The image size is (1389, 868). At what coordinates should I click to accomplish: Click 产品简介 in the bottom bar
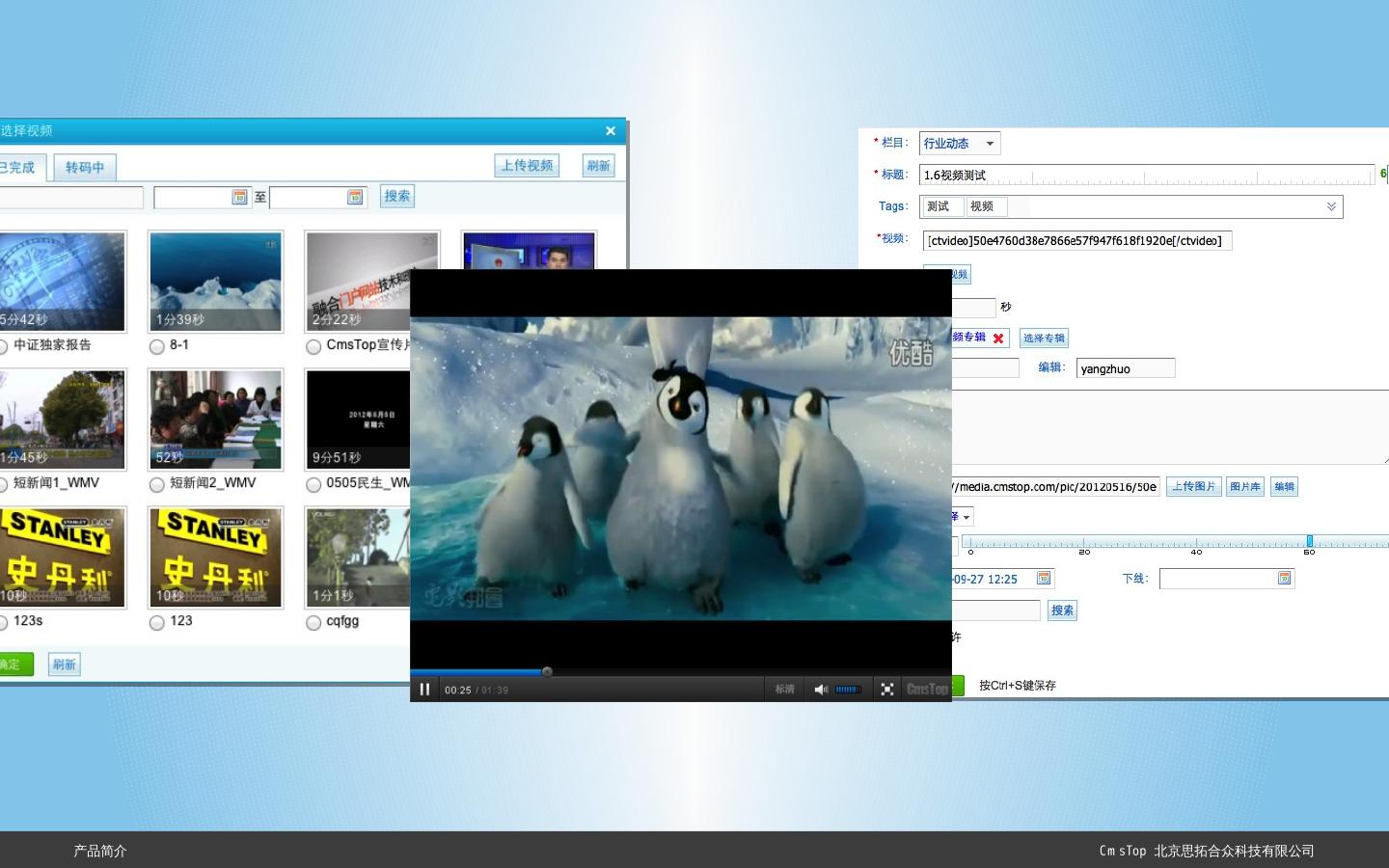click(100, 851)
